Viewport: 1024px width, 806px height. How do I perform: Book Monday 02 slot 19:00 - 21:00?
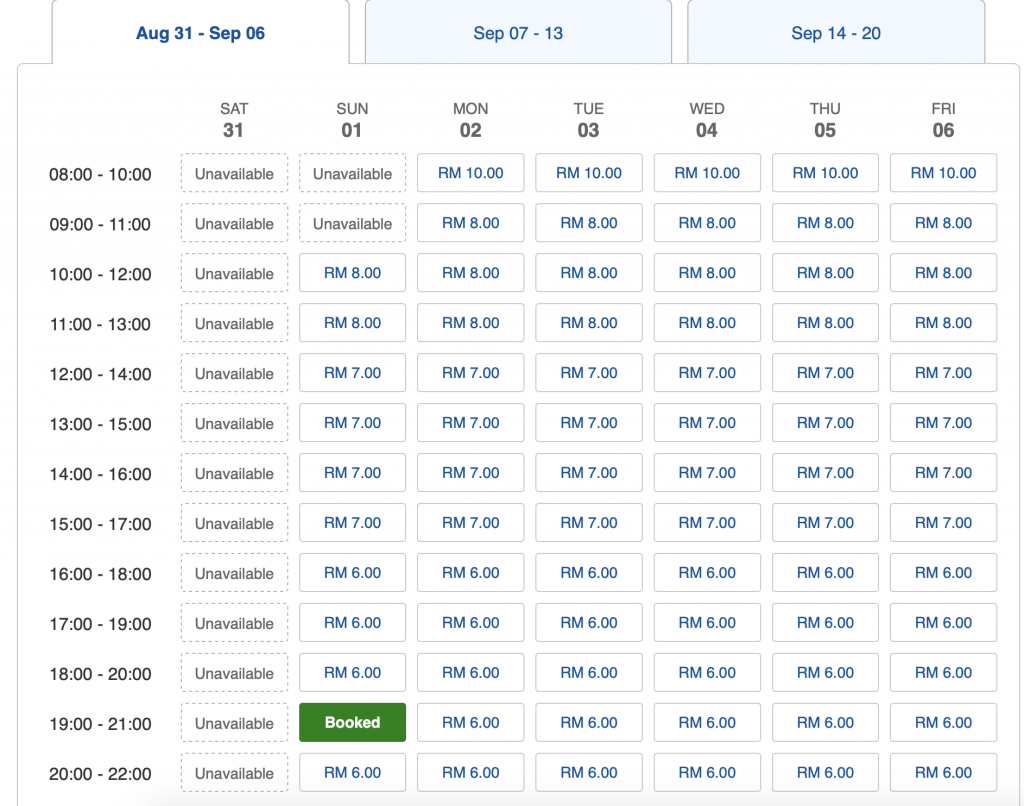click(470, 722)
